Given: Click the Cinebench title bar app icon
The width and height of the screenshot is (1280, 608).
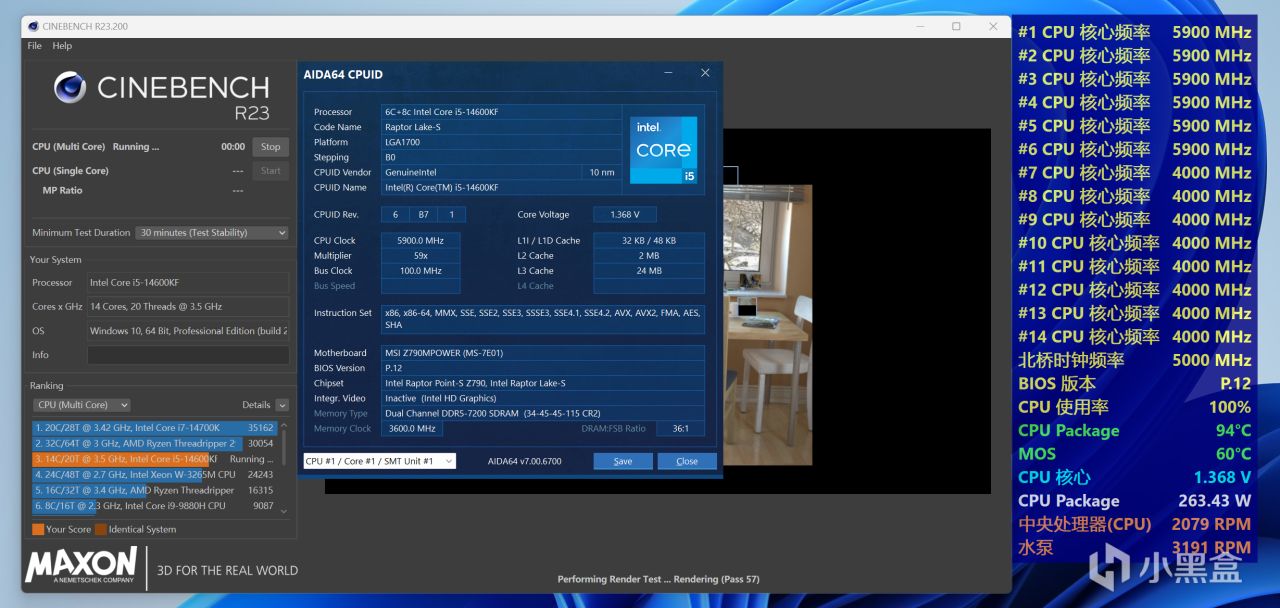Looking at the screenshot, I should coord(34,26).
